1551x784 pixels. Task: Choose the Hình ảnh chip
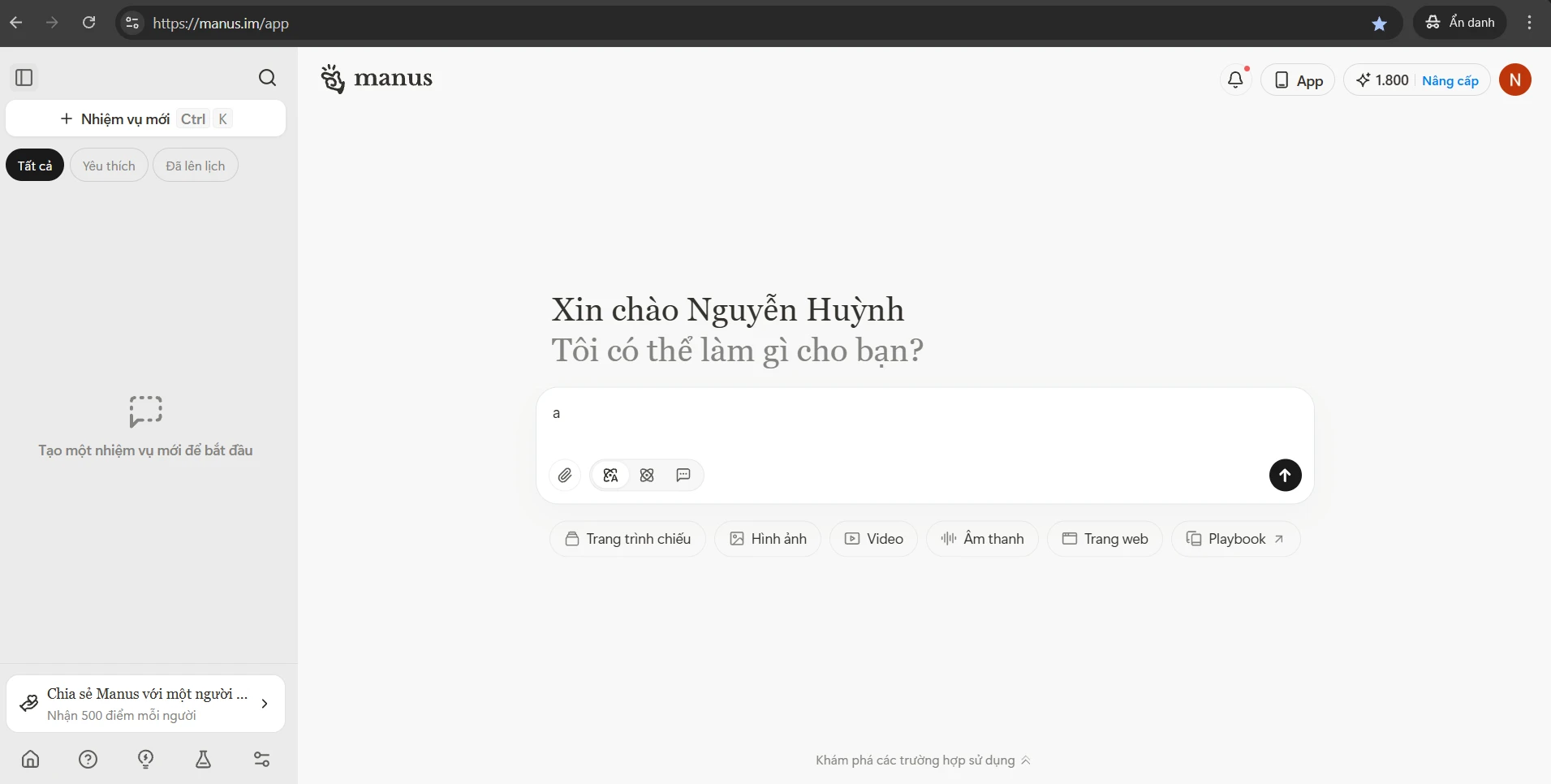(x=768, y=539)
